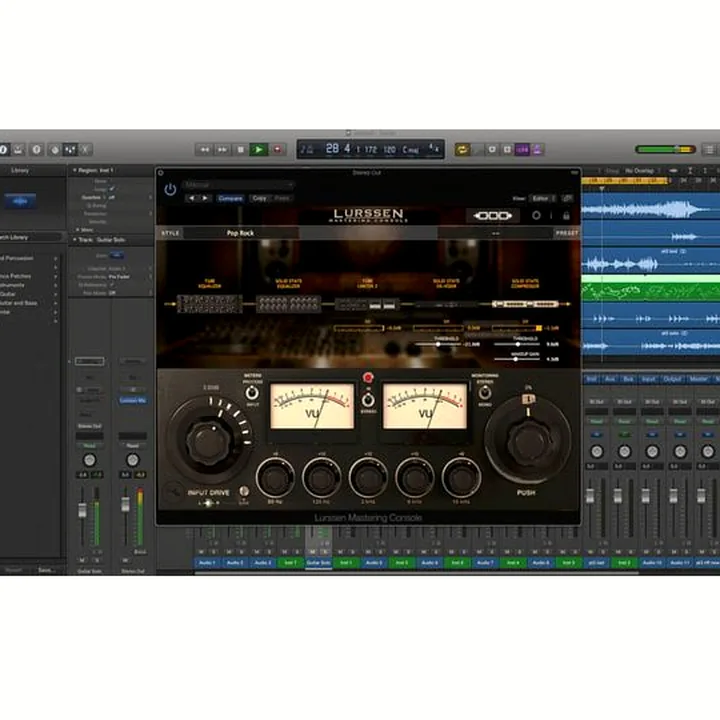
Task: Click the Output tab in mixer filter row
Action: [x=672, y=379]
